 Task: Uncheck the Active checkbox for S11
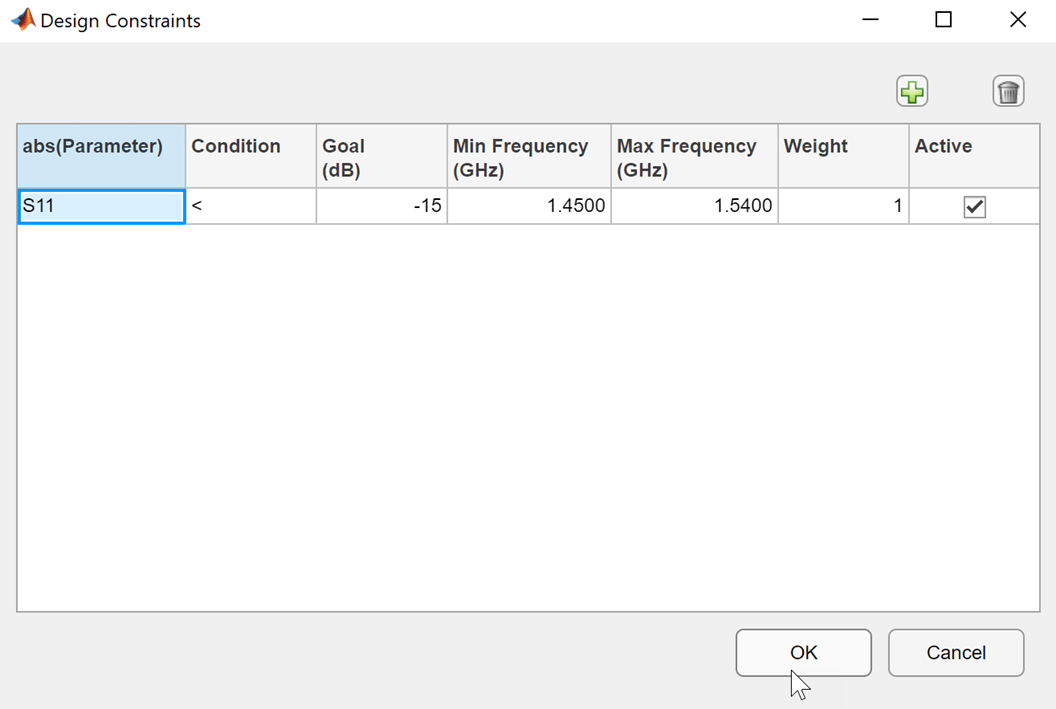974,207
